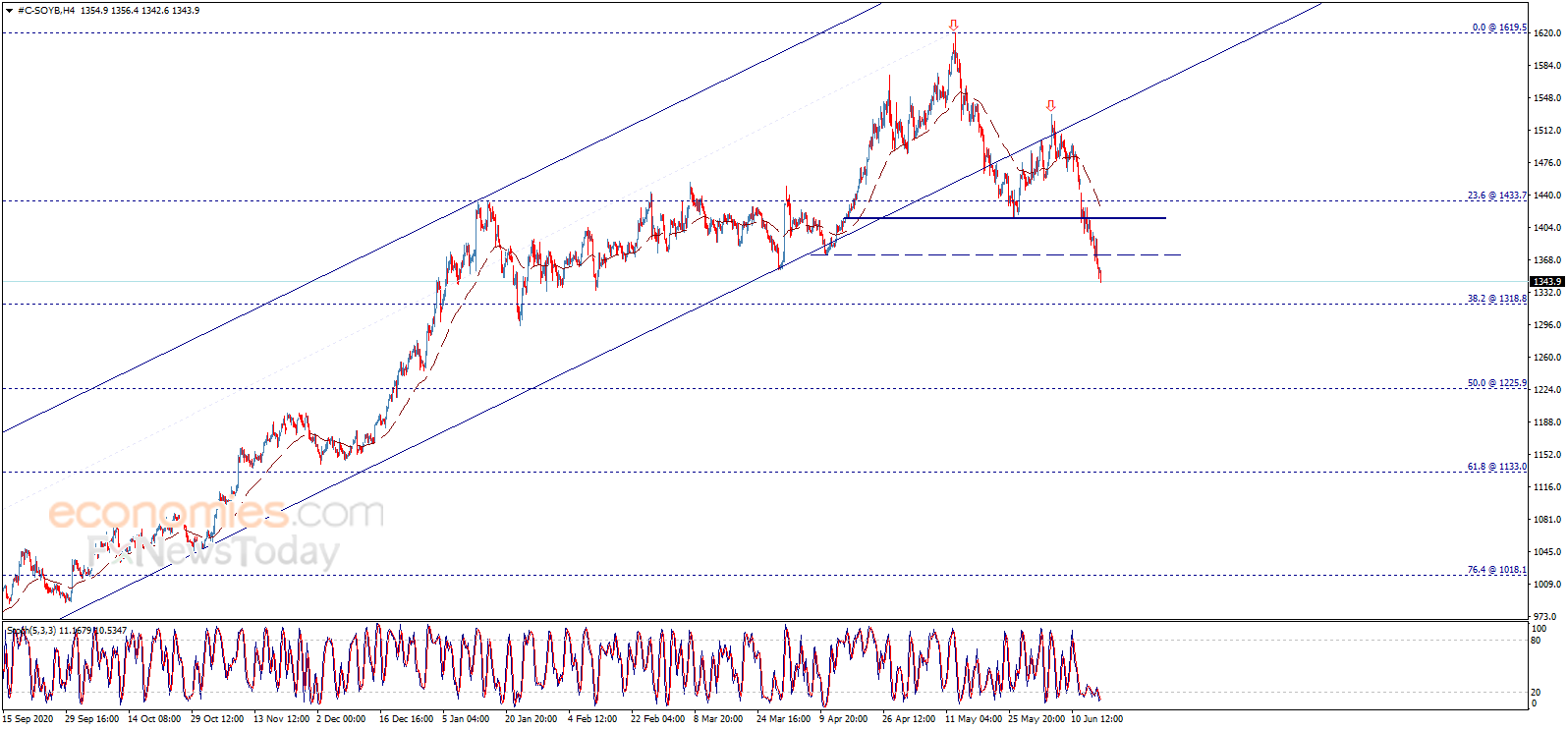Click the 1009.0 price axis label
1568x730 pixels.
click(1547, 585)
